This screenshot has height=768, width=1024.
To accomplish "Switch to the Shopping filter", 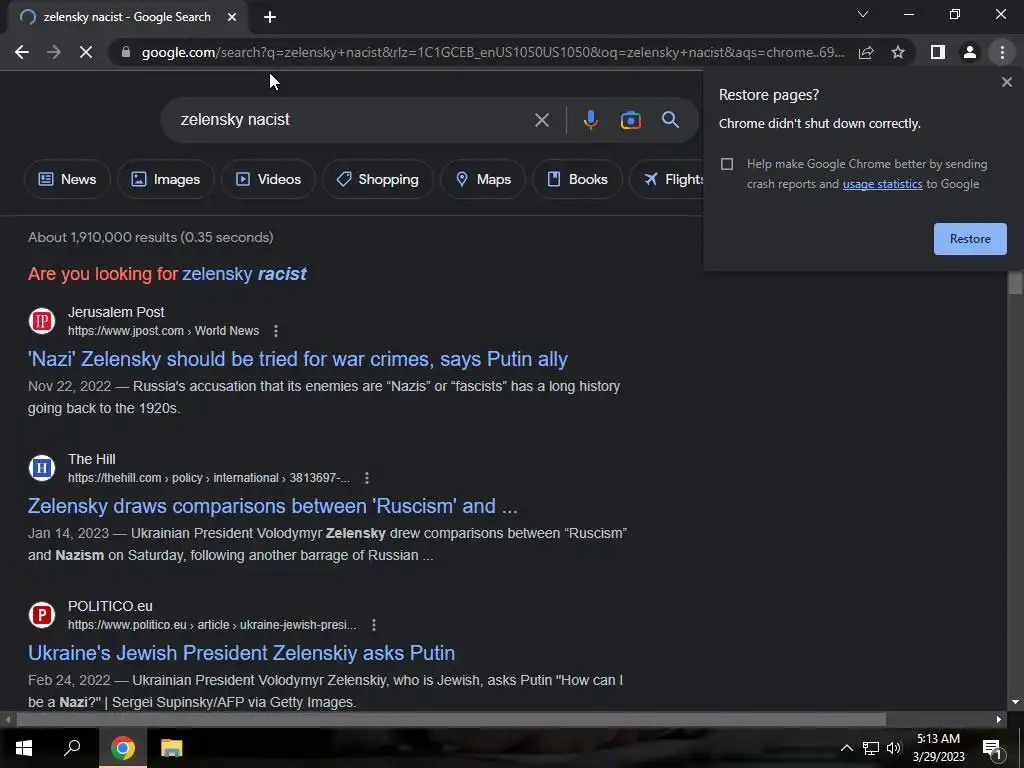I will [377, 179].
